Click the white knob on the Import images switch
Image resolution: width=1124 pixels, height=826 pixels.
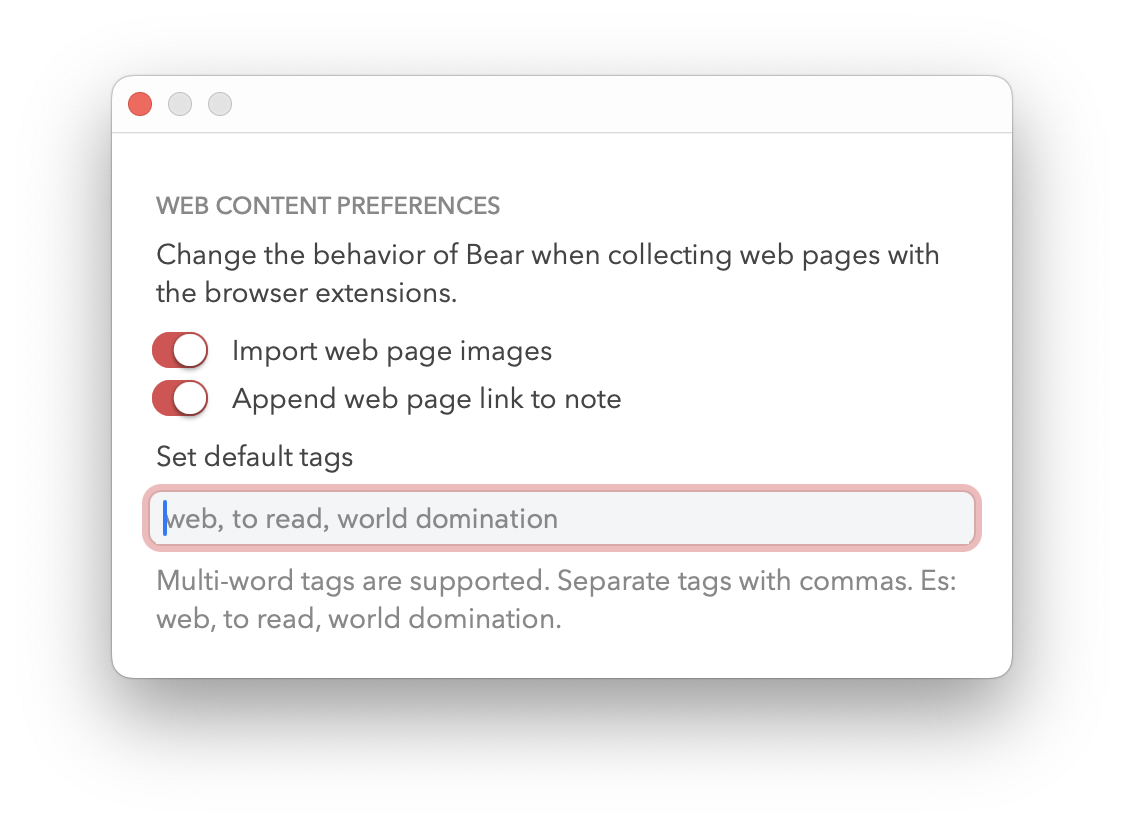point(190,351)
